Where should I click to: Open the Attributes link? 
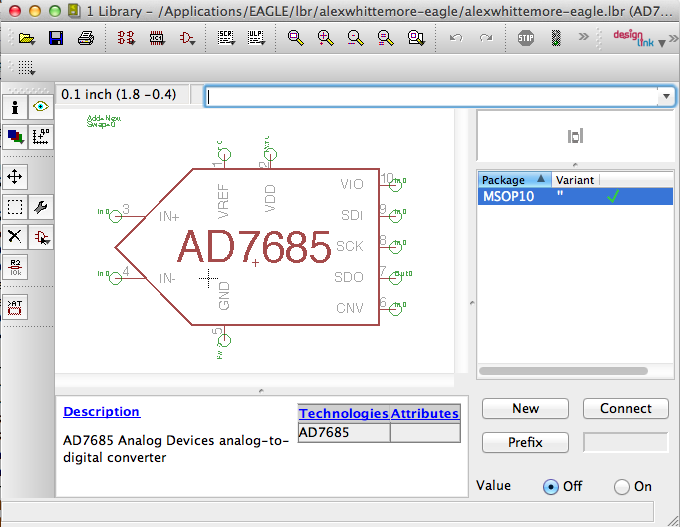coord(425,413)
